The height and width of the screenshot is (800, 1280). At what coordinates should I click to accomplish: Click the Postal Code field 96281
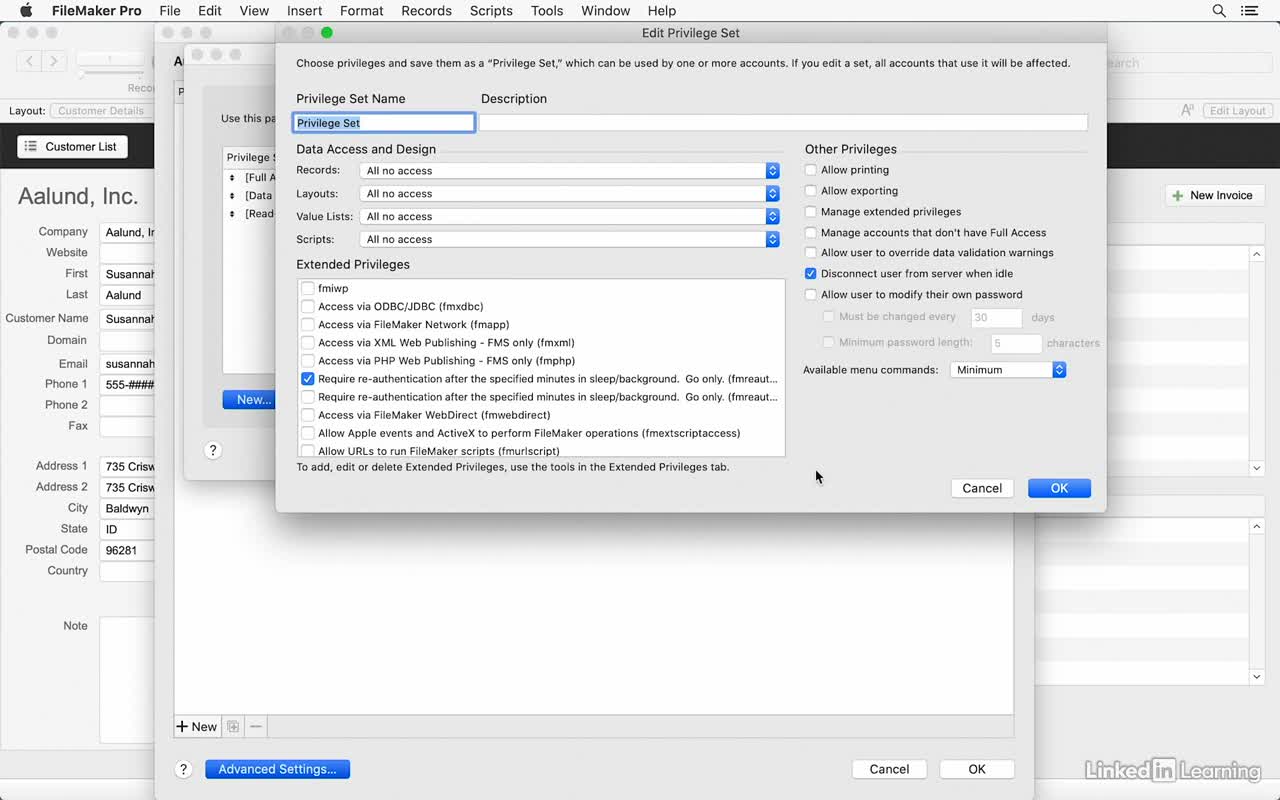127,550
